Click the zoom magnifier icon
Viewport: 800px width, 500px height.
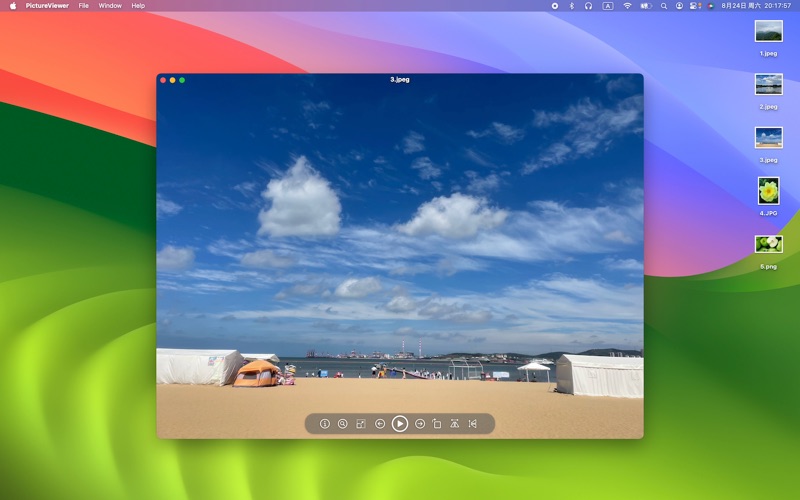tap(343, 424)
